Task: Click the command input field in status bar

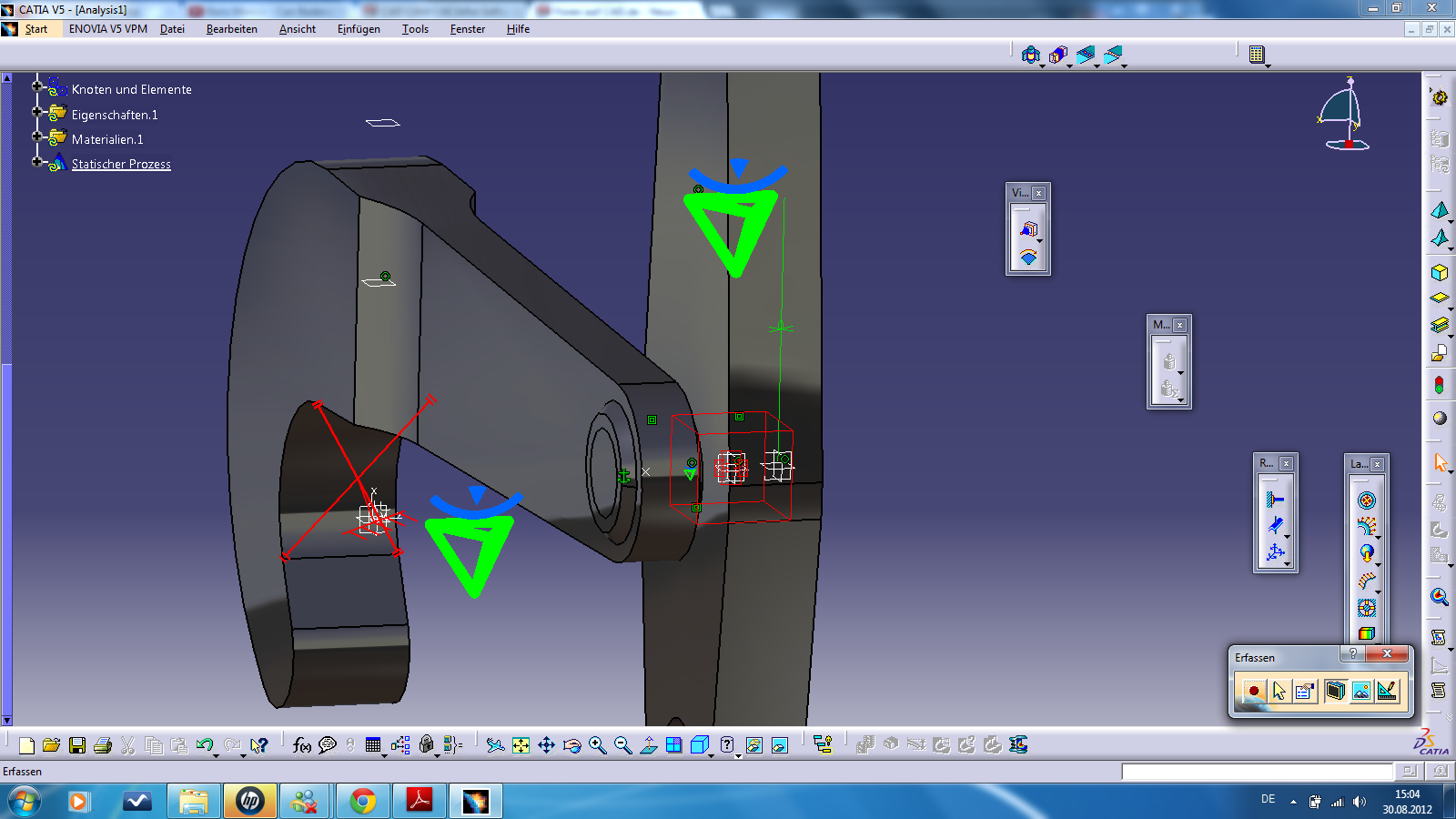Action: point(1257,772)
